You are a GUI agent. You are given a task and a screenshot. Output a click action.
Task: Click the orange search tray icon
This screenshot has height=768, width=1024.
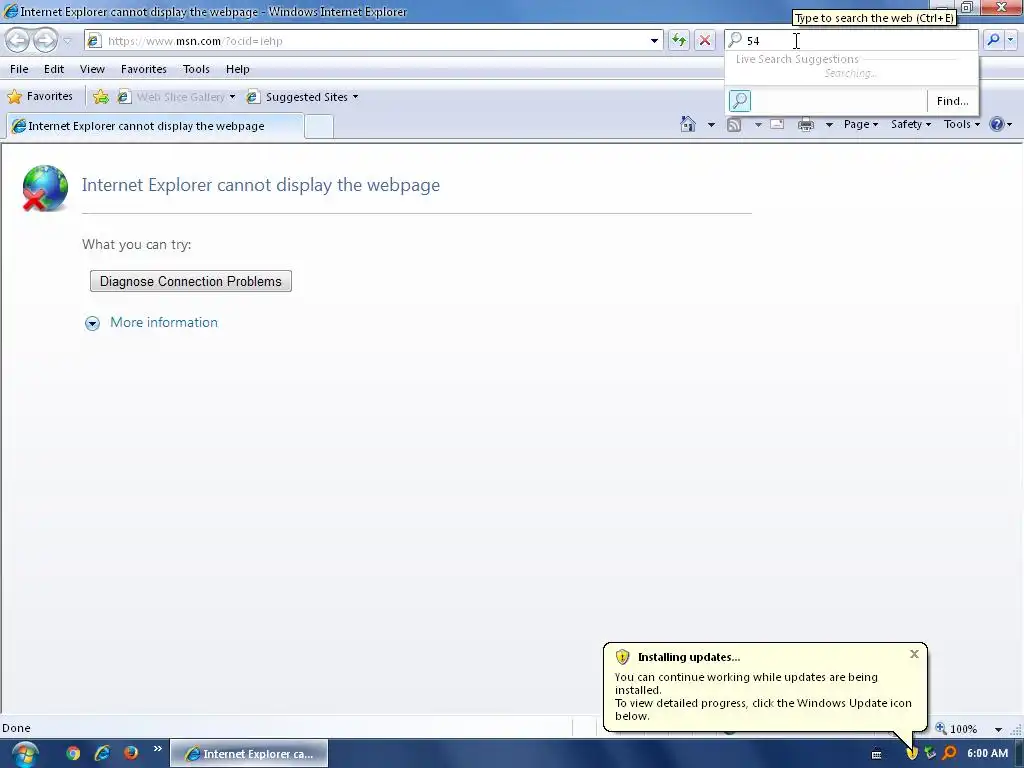tap(950, 754)
